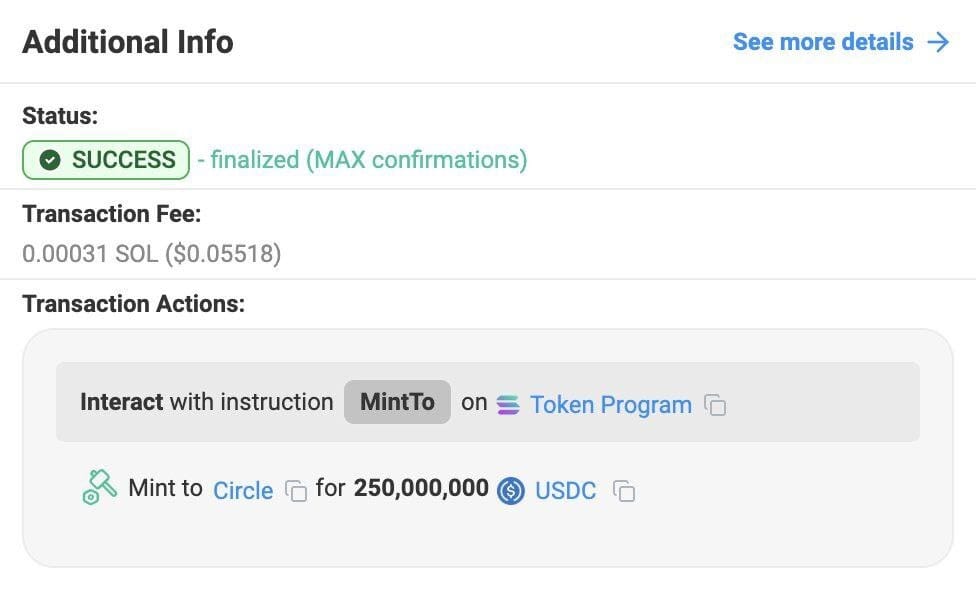
Task: Copy the Token Program address
Action: [715, 405]
